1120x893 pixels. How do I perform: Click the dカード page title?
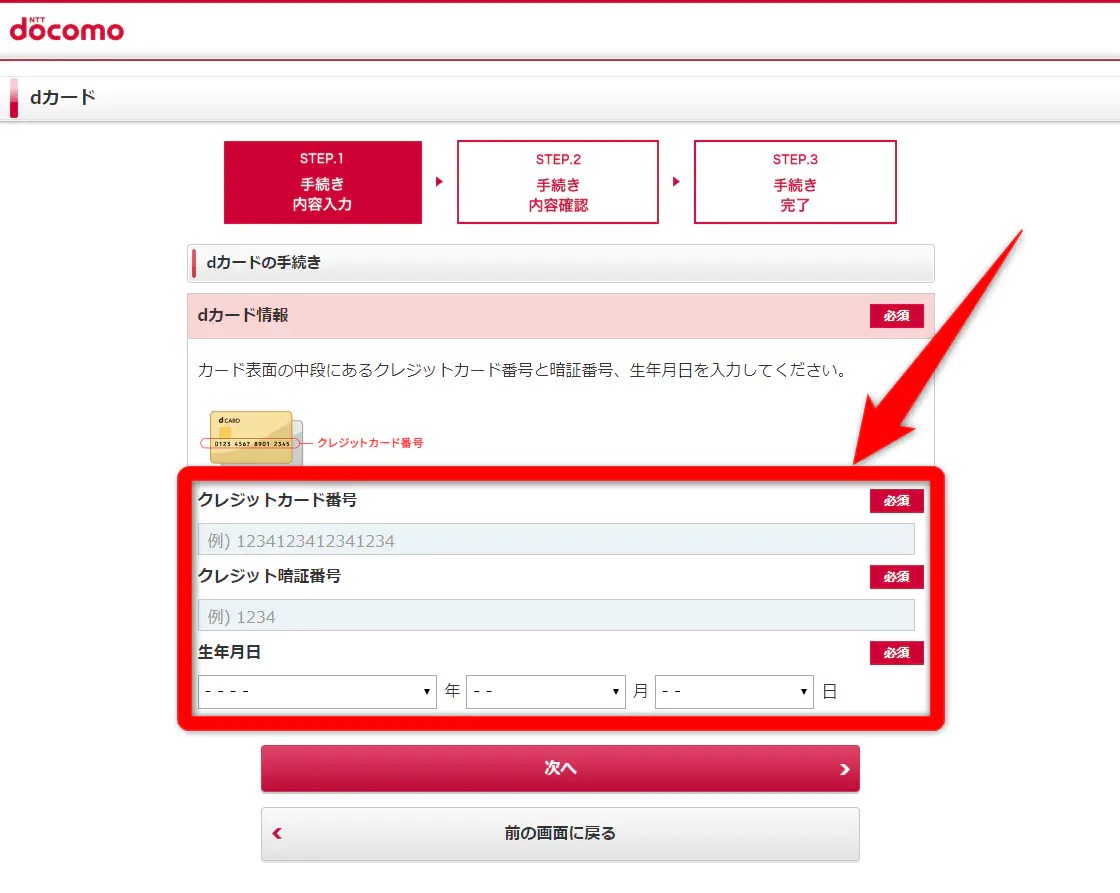click(x=63, y=97)
